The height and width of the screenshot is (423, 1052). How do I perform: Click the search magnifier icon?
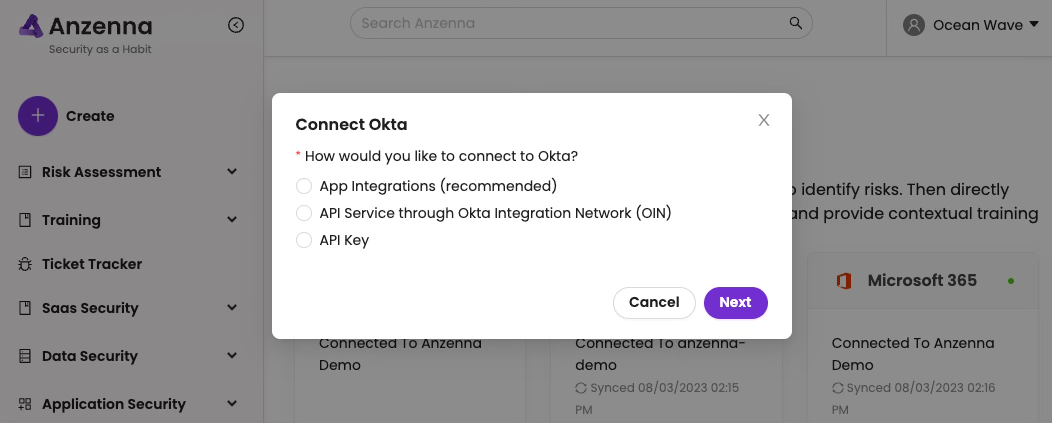point(796,23)
